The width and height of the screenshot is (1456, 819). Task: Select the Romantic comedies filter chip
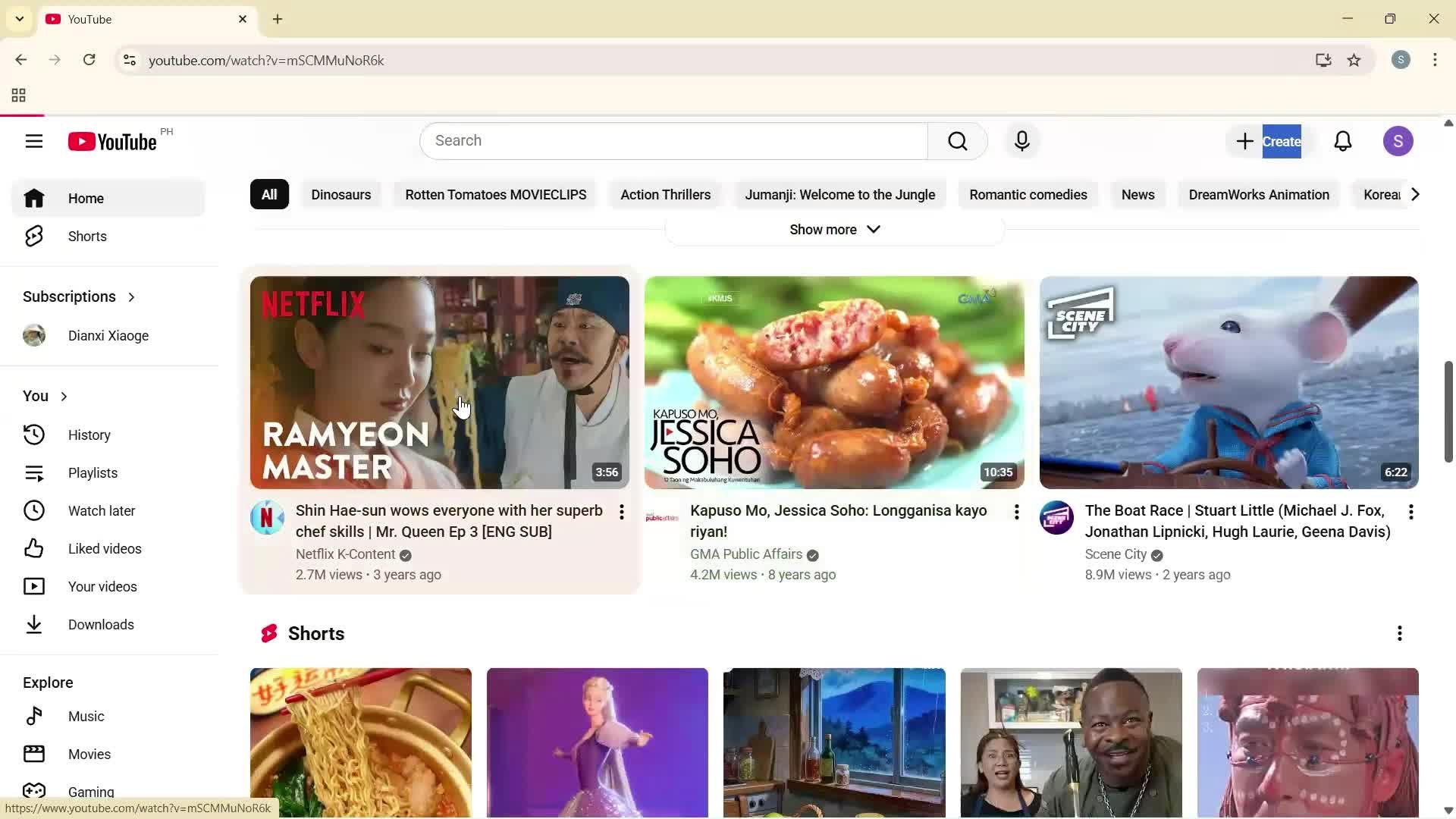tap(1028, 194)
